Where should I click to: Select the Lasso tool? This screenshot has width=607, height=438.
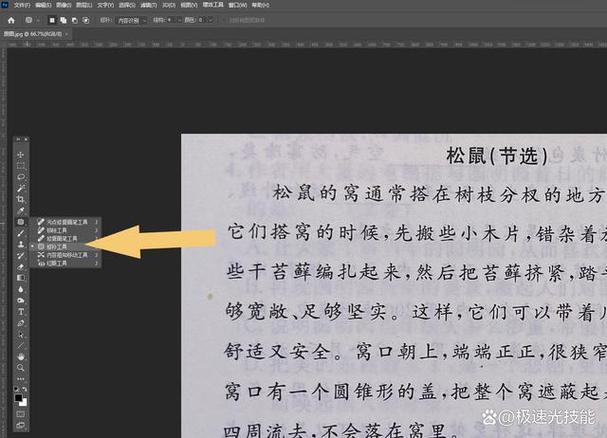pos(21,177)
